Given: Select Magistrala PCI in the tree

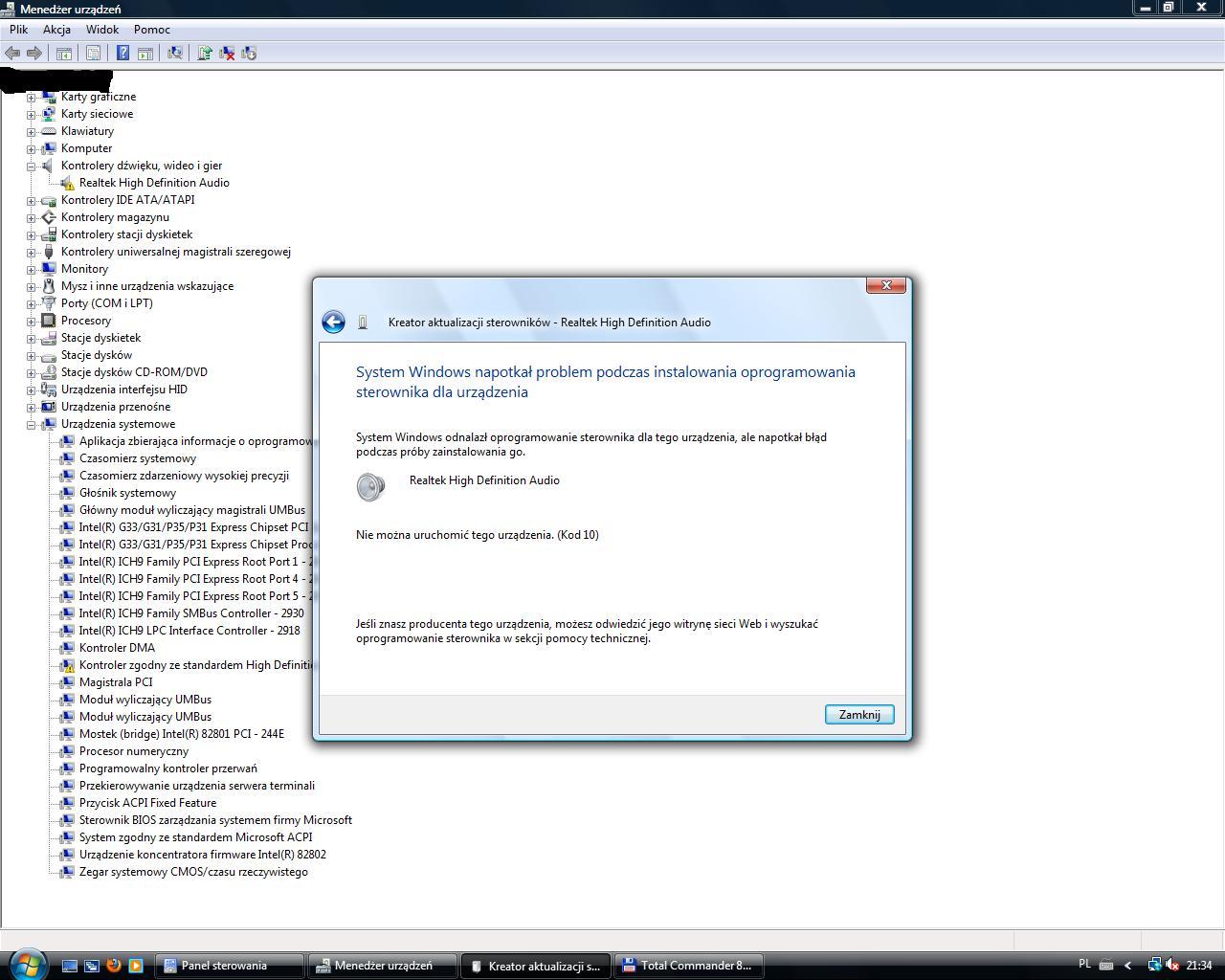Looking at the screenshot, I should point(116,682).
